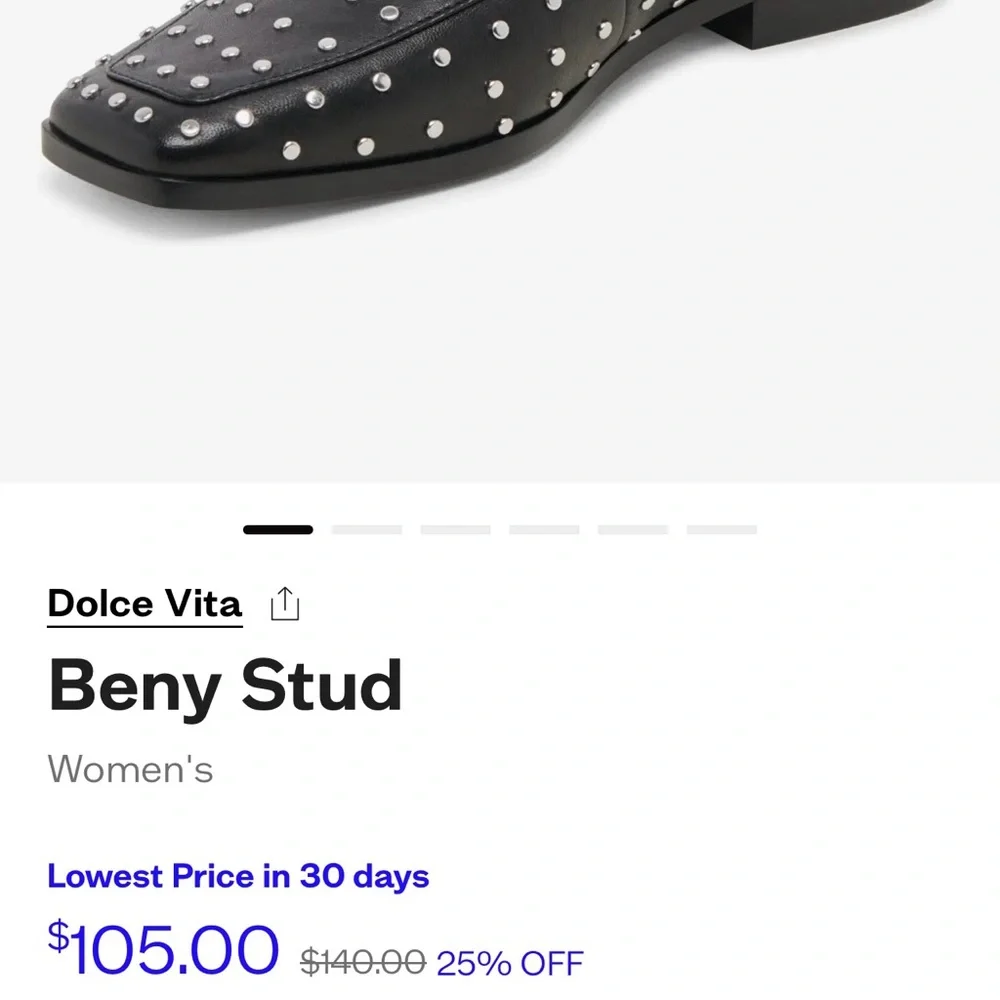1000x1000 pixels.
Task: Tap the dollar sign before 105.00
Action: pyautogui.click(x=59, y=938)
